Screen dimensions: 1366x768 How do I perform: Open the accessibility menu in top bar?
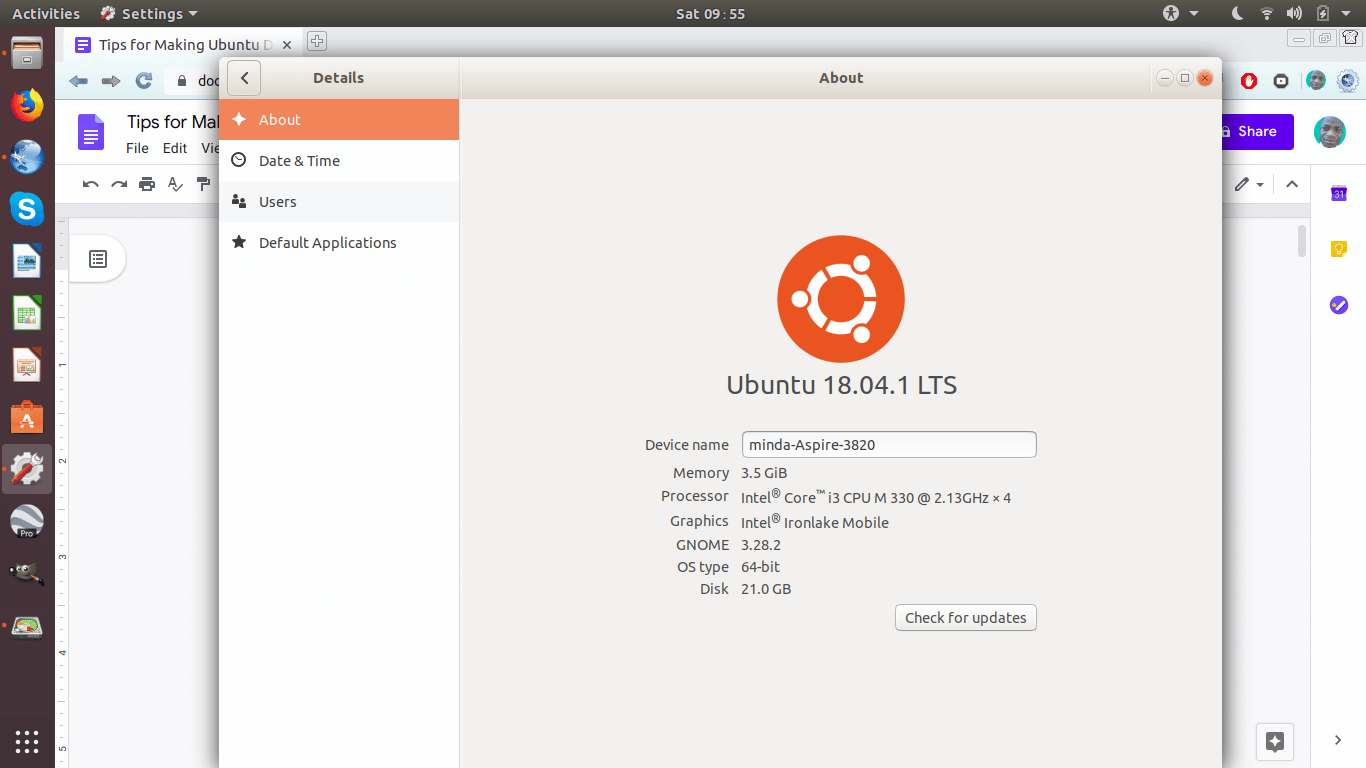(1180, 13)
